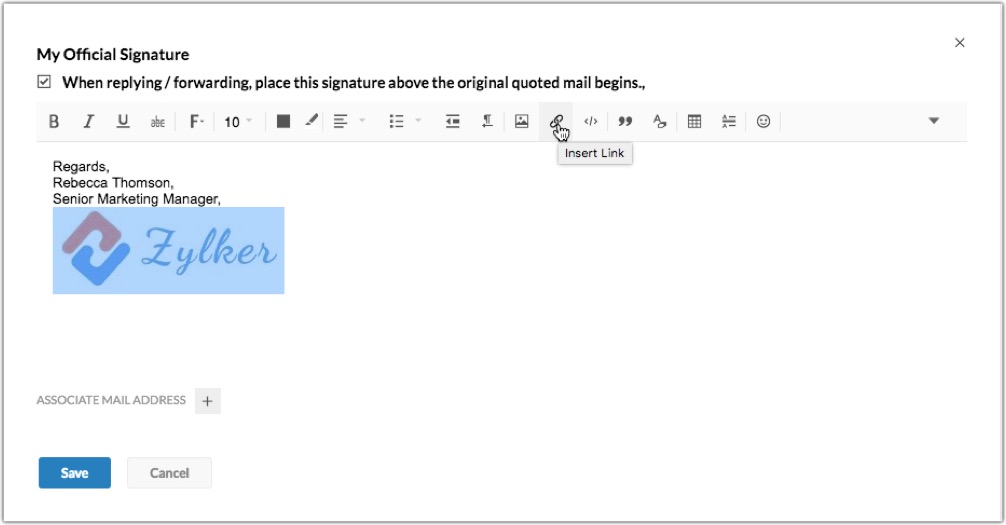This screenshot has height=525, width=1006.
Task: Insert an image
Action: (x=522, y=121)
